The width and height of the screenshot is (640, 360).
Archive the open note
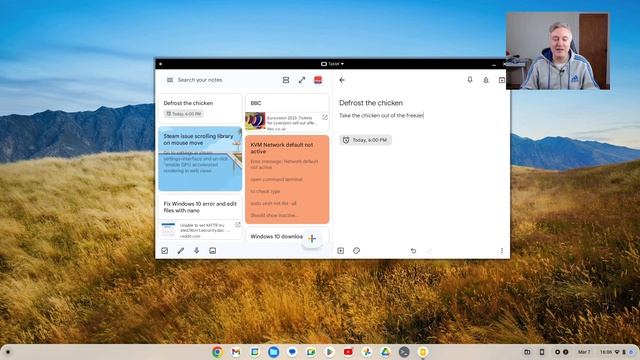502,80
